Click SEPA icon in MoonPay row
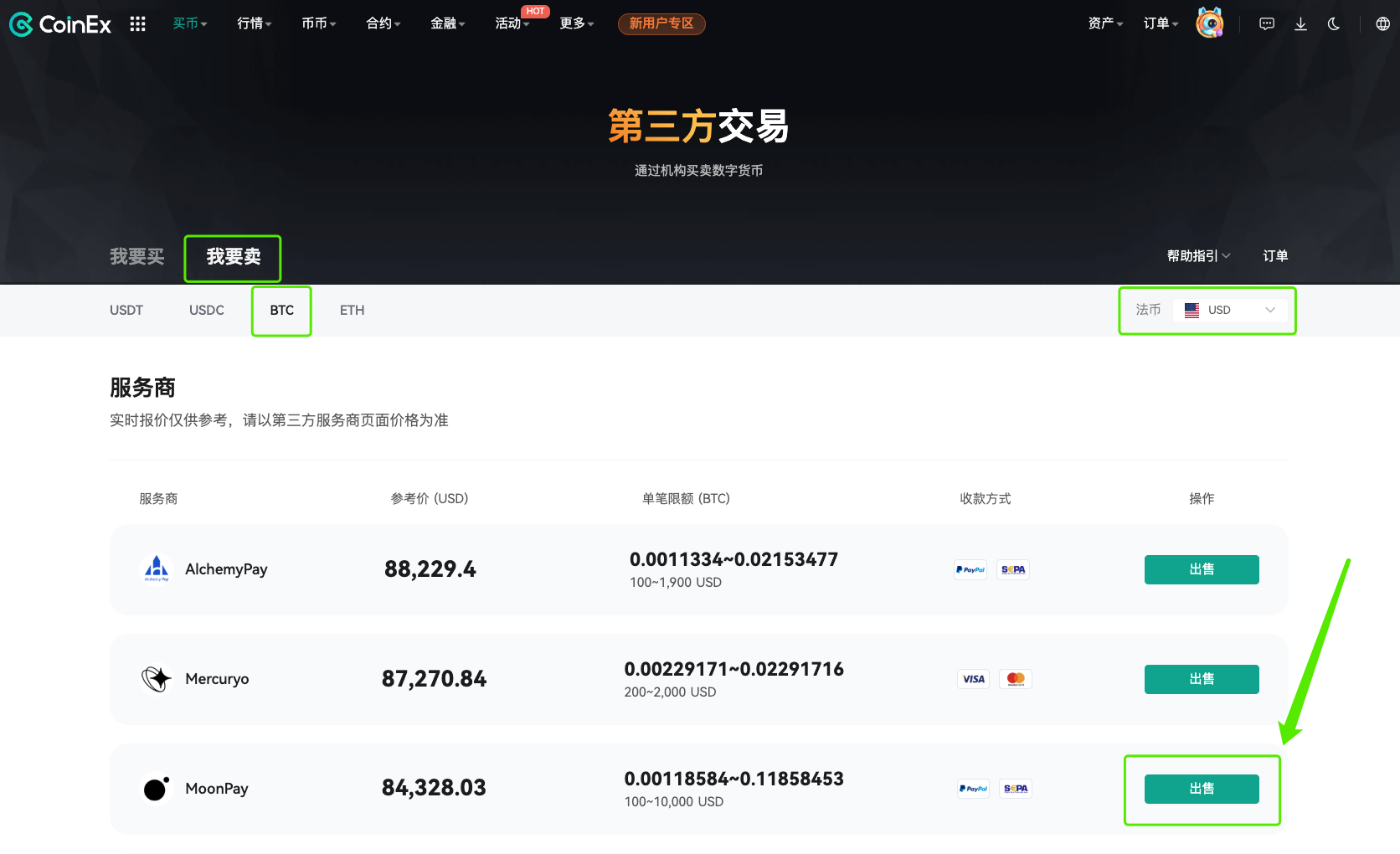This screenshot has height=854, width=1400. pos(1016,789)
